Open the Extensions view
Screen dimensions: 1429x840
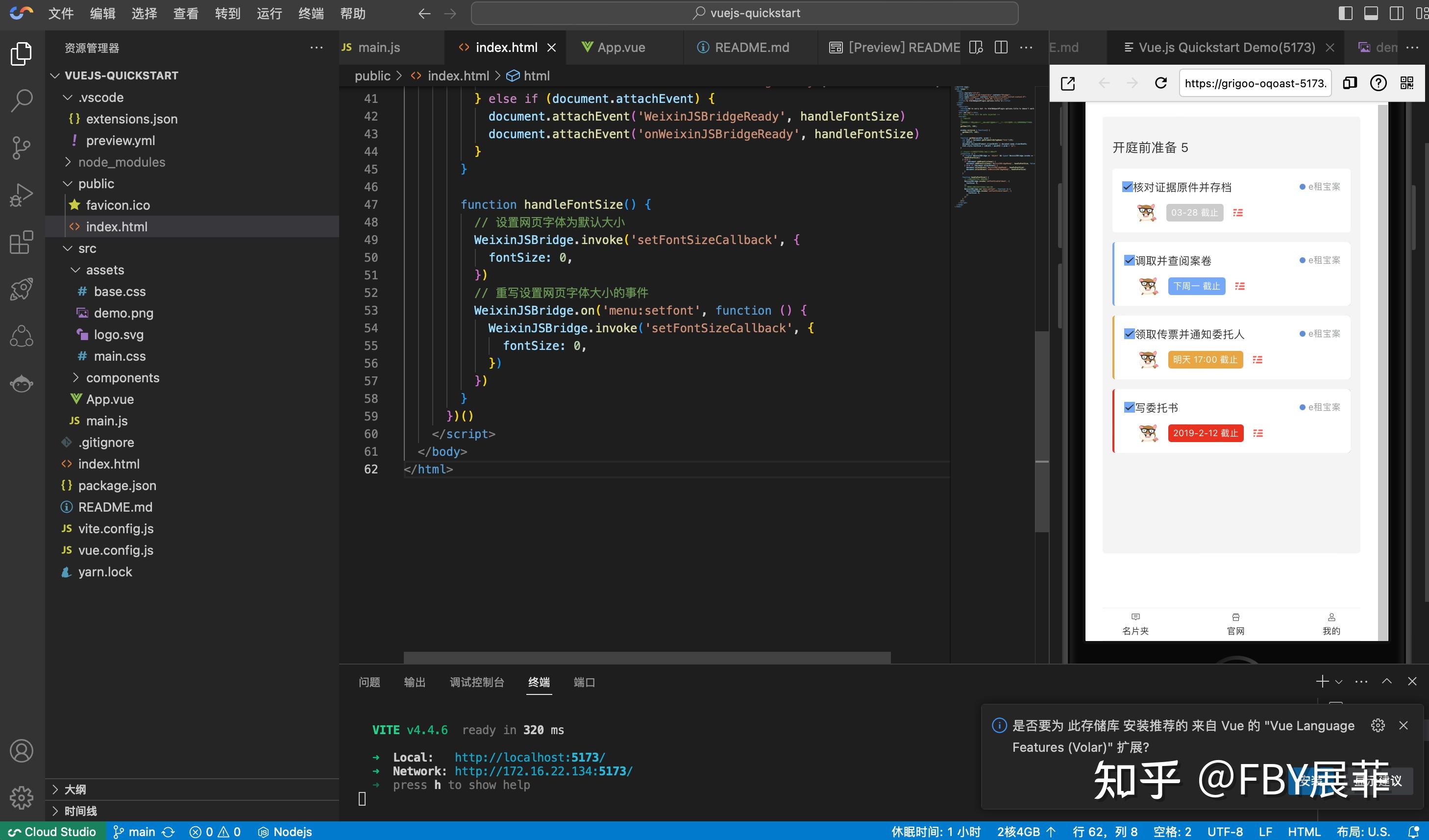click(x=22, y=243)
